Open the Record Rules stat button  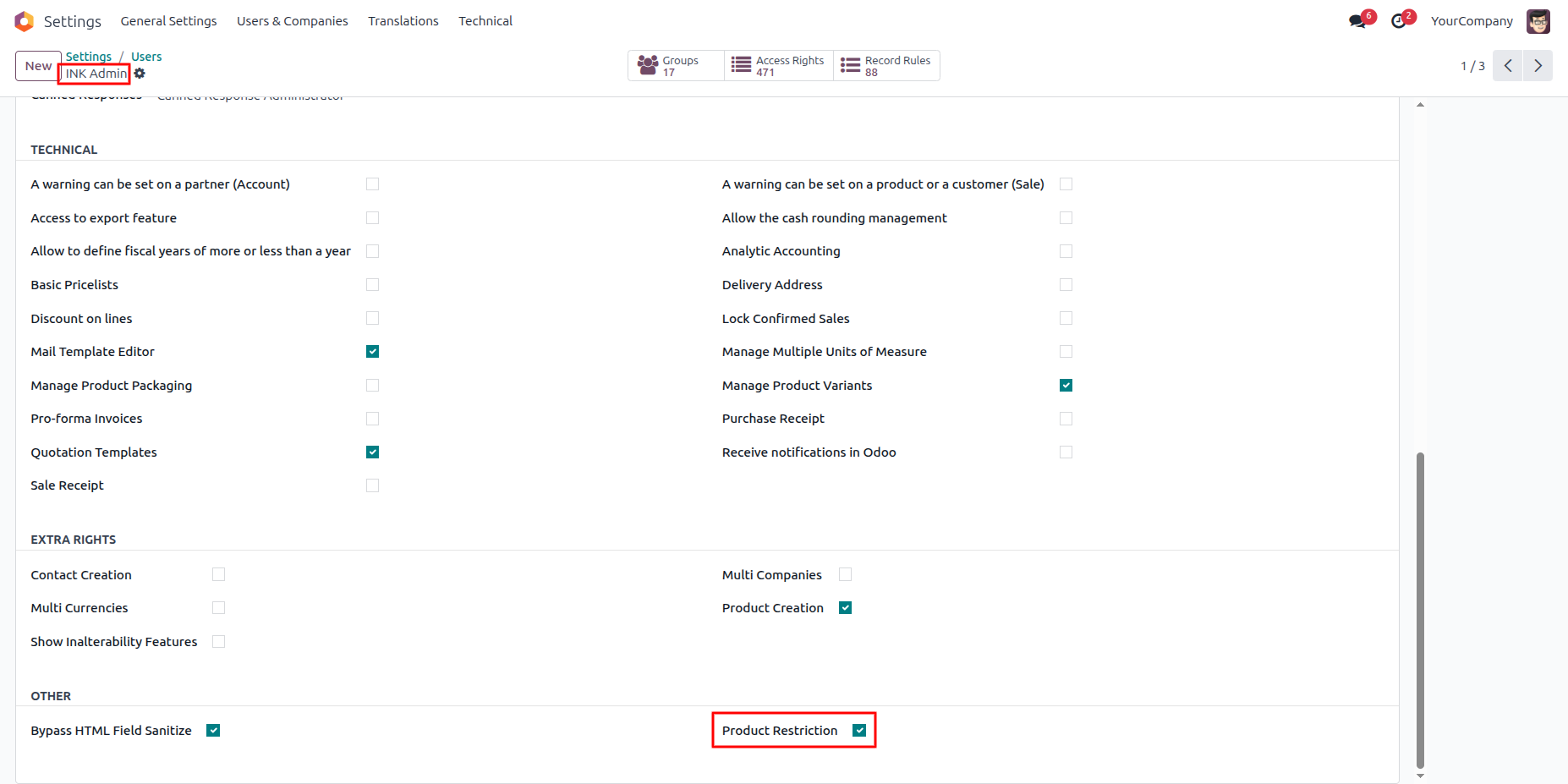tap(886, 66)
